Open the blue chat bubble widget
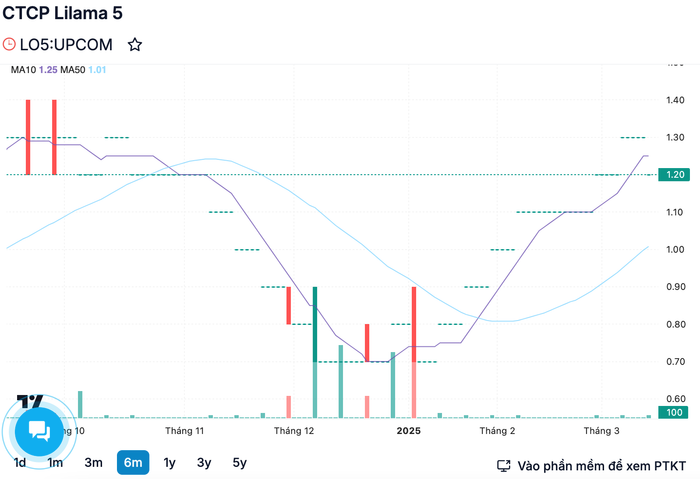This screenshot has height=479, width=700. pyautogui.click(x=39, y=431)
